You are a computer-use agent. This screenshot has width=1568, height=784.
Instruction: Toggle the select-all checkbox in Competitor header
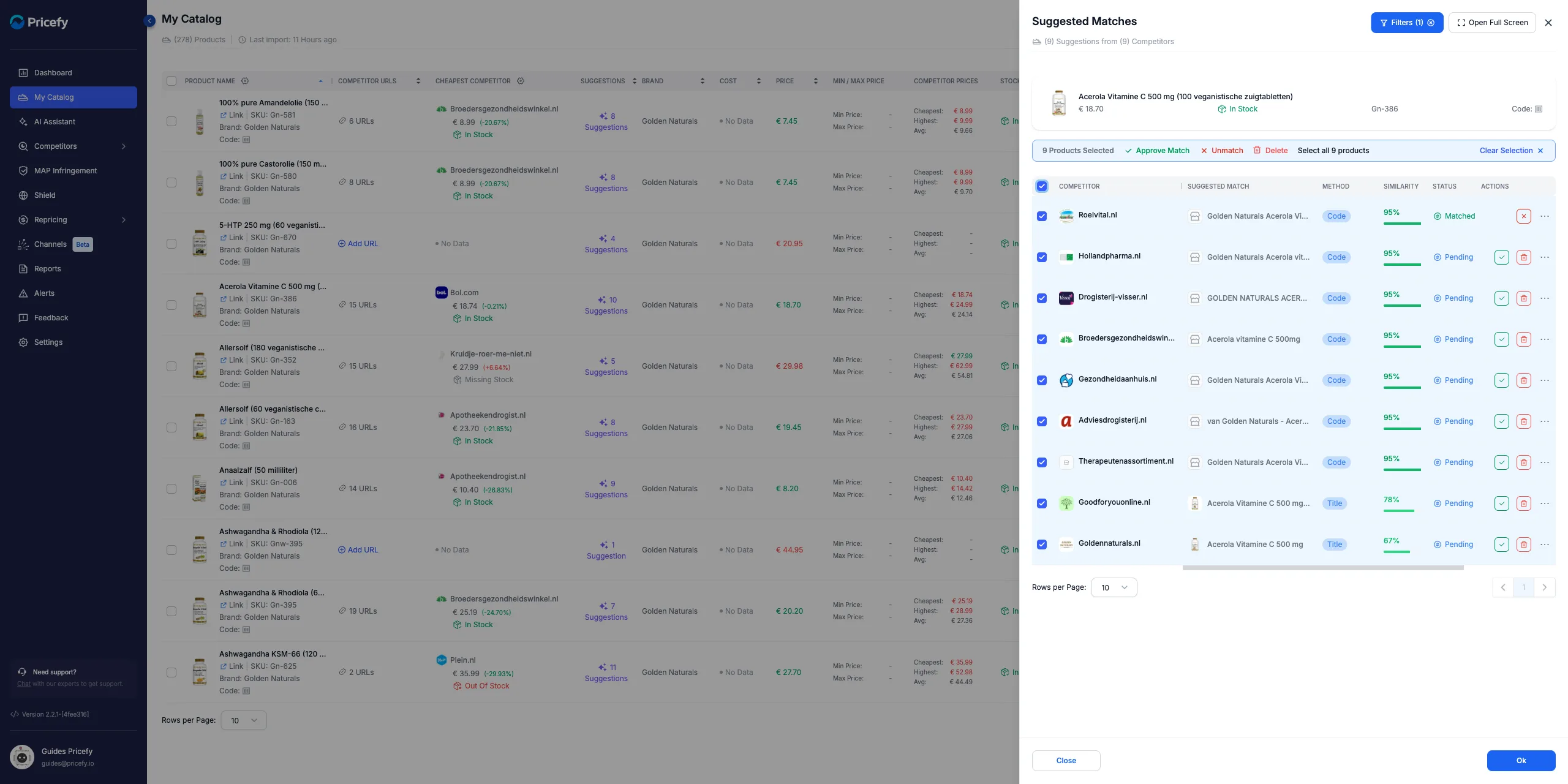point(1042,186)
